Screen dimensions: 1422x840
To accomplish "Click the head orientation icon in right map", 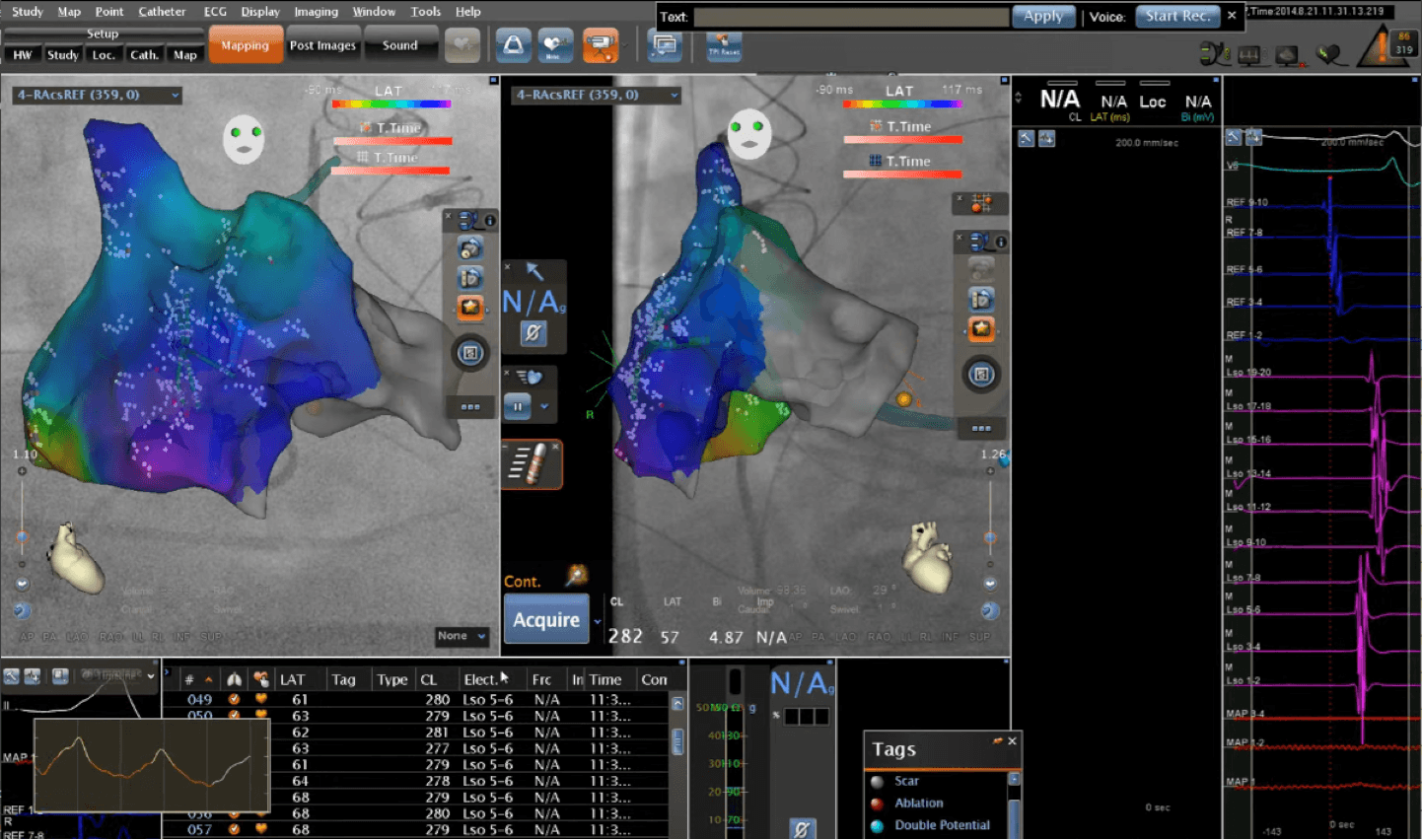I will pyautogui.click(x=749, y=133).
